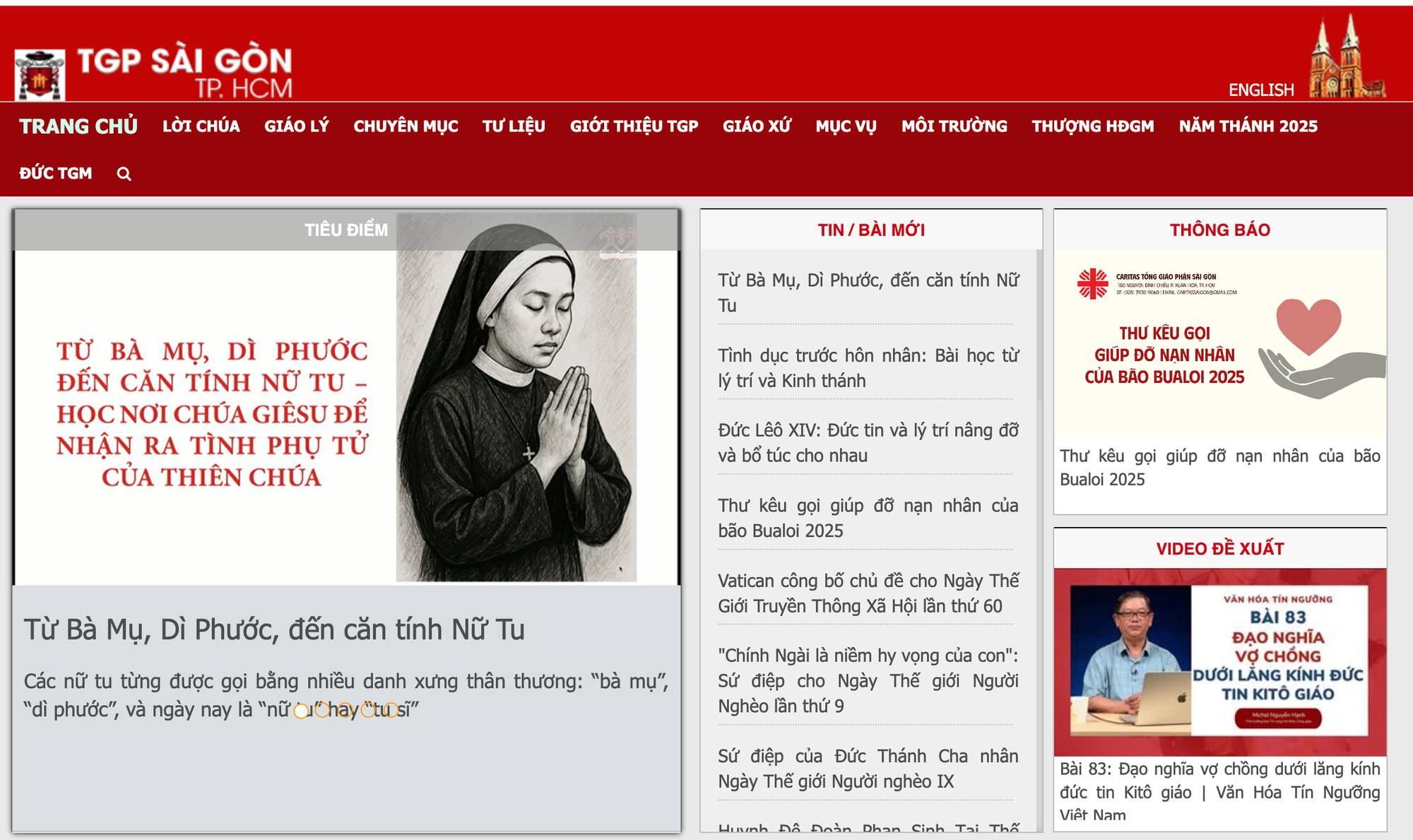This screenshot has width=1413, height=840.
Task: Open the NĂM THÁNH 2025 menu item
Action: tap(1248, 126)
